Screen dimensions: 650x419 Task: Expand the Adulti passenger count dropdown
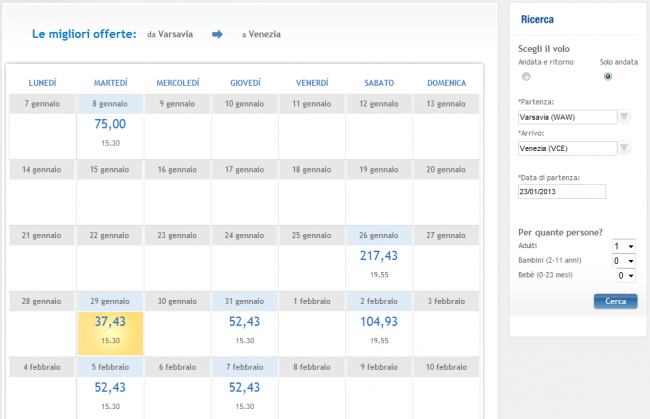624,246
